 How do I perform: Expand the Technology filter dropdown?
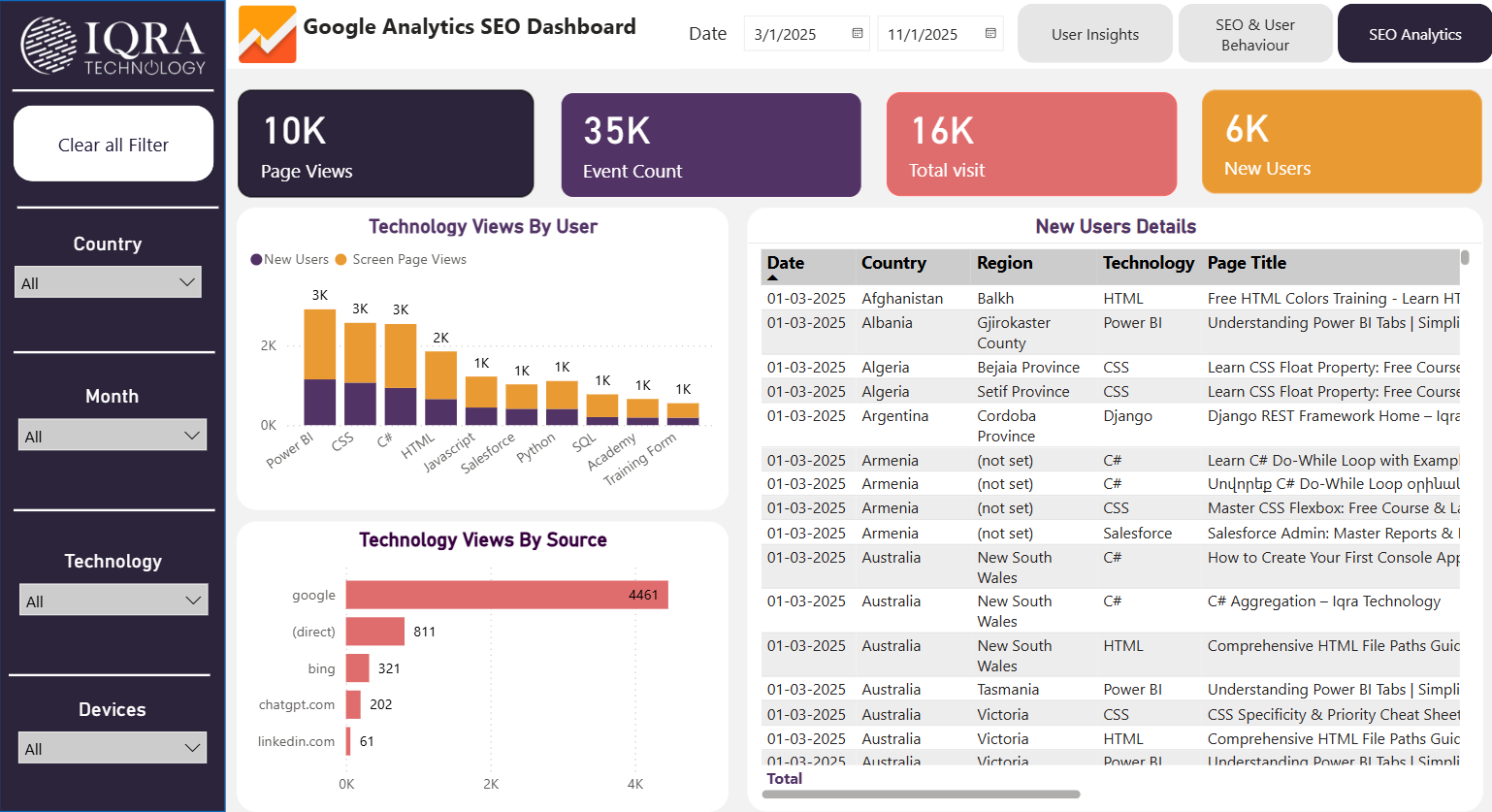pyautogui.click(x=114, y=601)
